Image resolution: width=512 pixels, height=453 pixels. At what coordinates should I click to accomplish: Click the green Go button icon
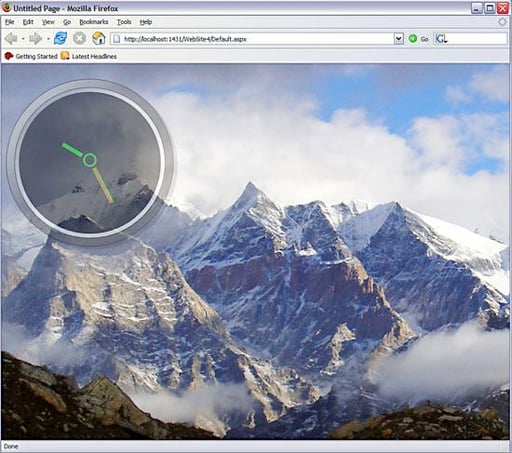pyautogui.click(x=413, y=39)
